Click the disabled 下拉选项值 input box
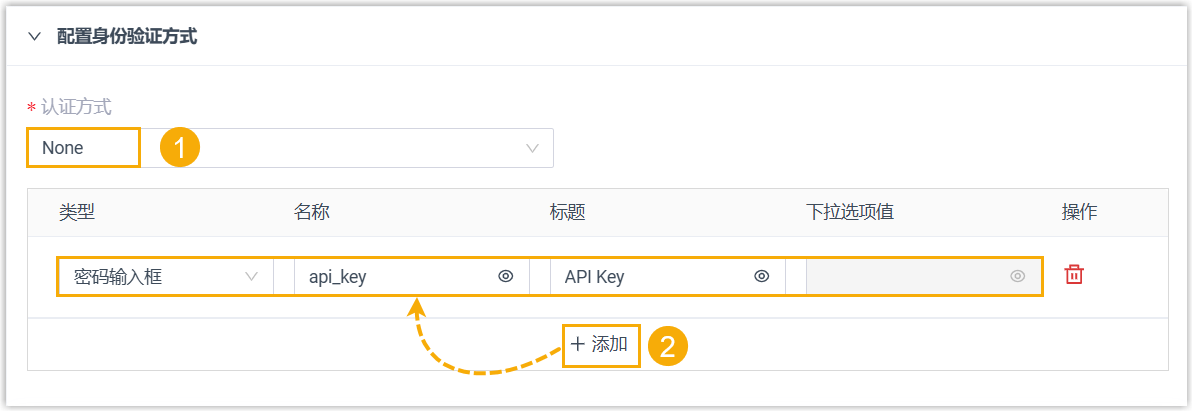 tap(905, 277)
